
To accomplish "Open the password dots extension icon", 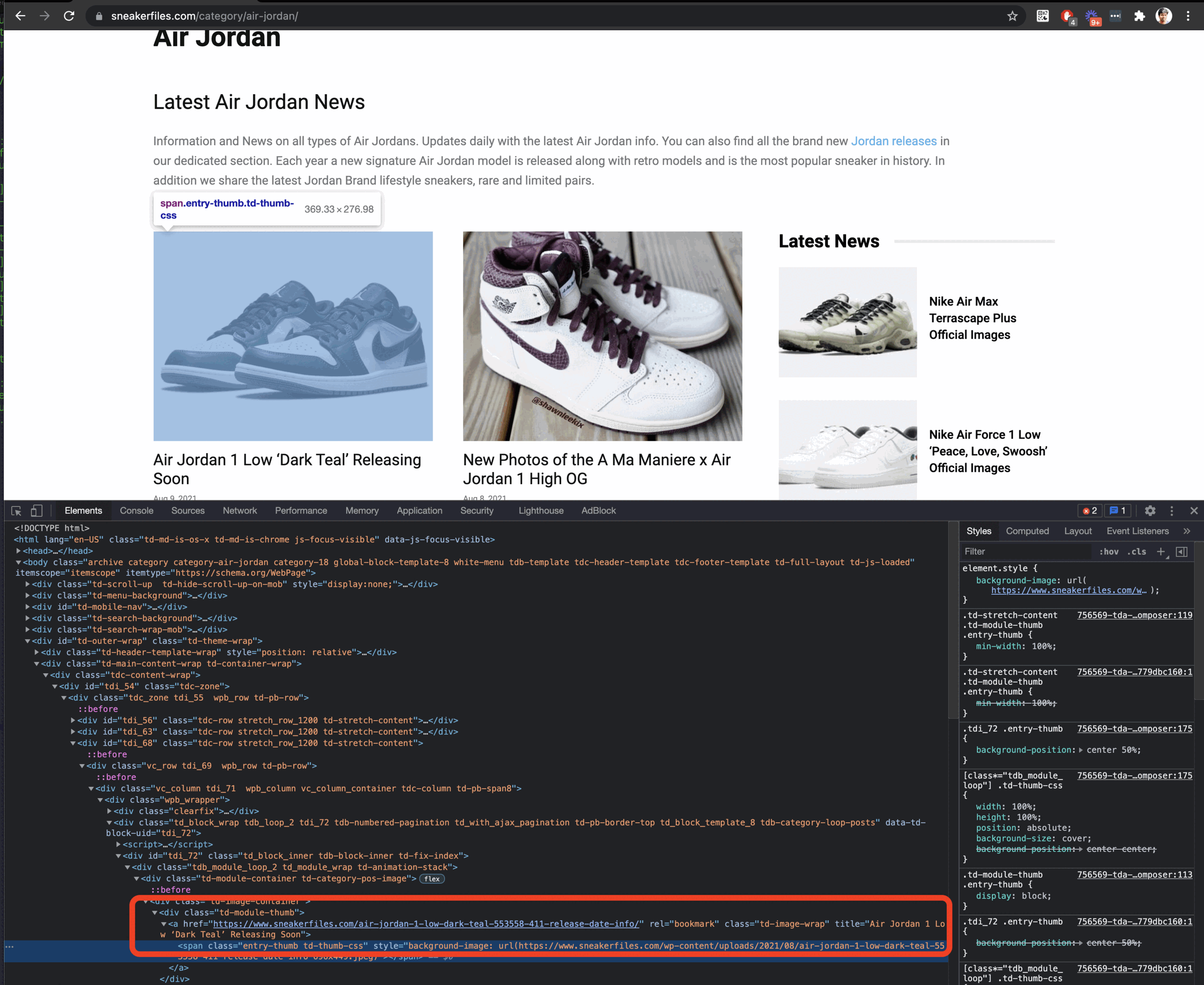I will (x=1116, y=16).
